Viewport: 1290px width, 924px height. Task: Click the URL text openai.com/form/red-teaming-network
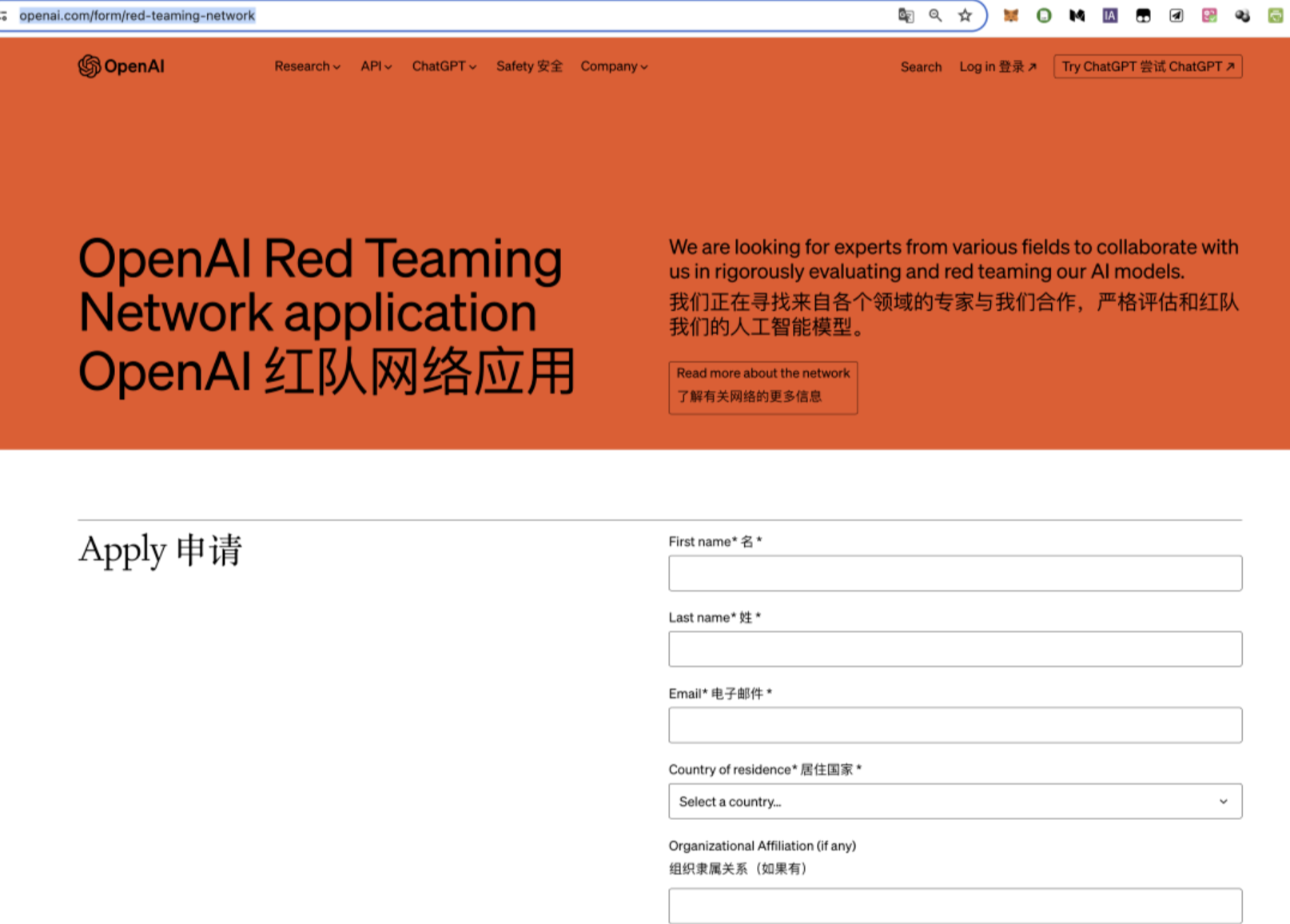[x=137, y=15]
